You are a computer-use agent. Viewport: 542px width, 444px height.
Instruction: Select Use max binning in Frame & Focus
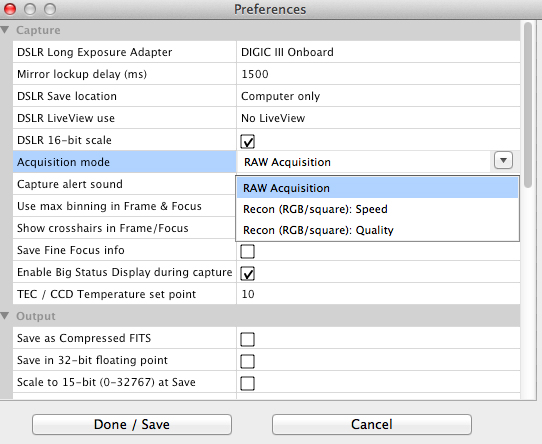click(109, 206)
